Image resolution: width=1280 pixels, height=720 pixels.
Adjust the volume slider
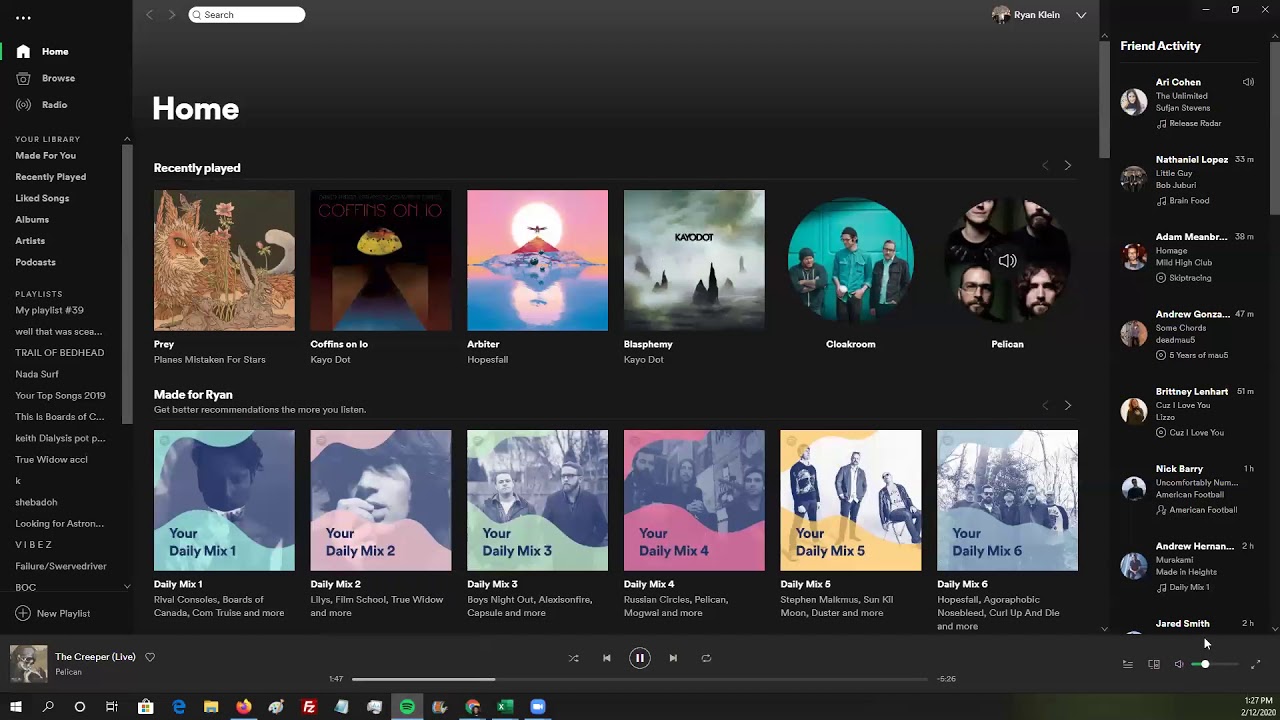coord(1215,664)
